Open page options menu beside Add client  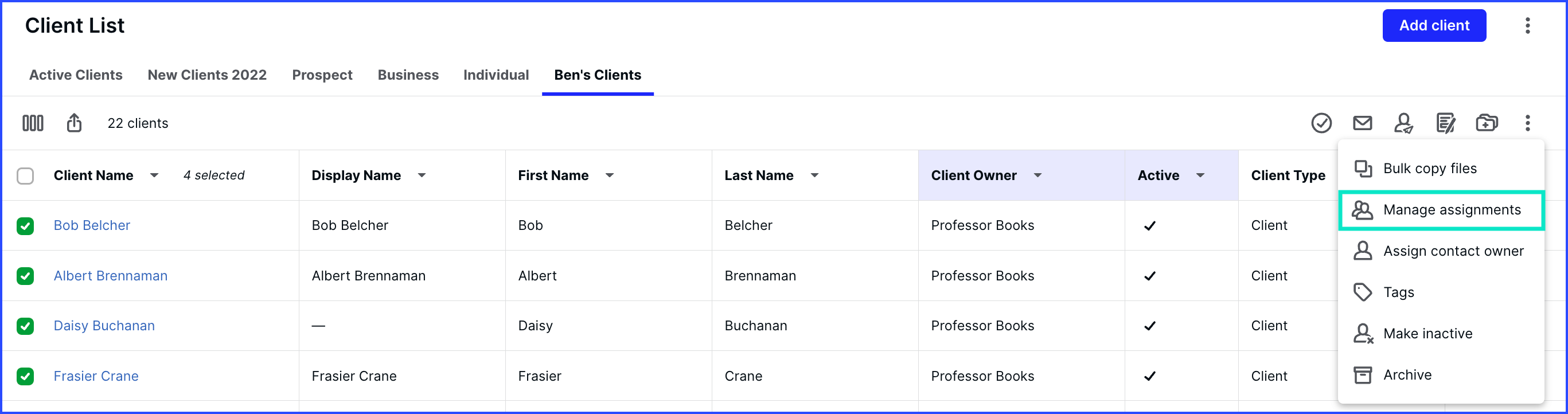click(x=1527, y=26)
